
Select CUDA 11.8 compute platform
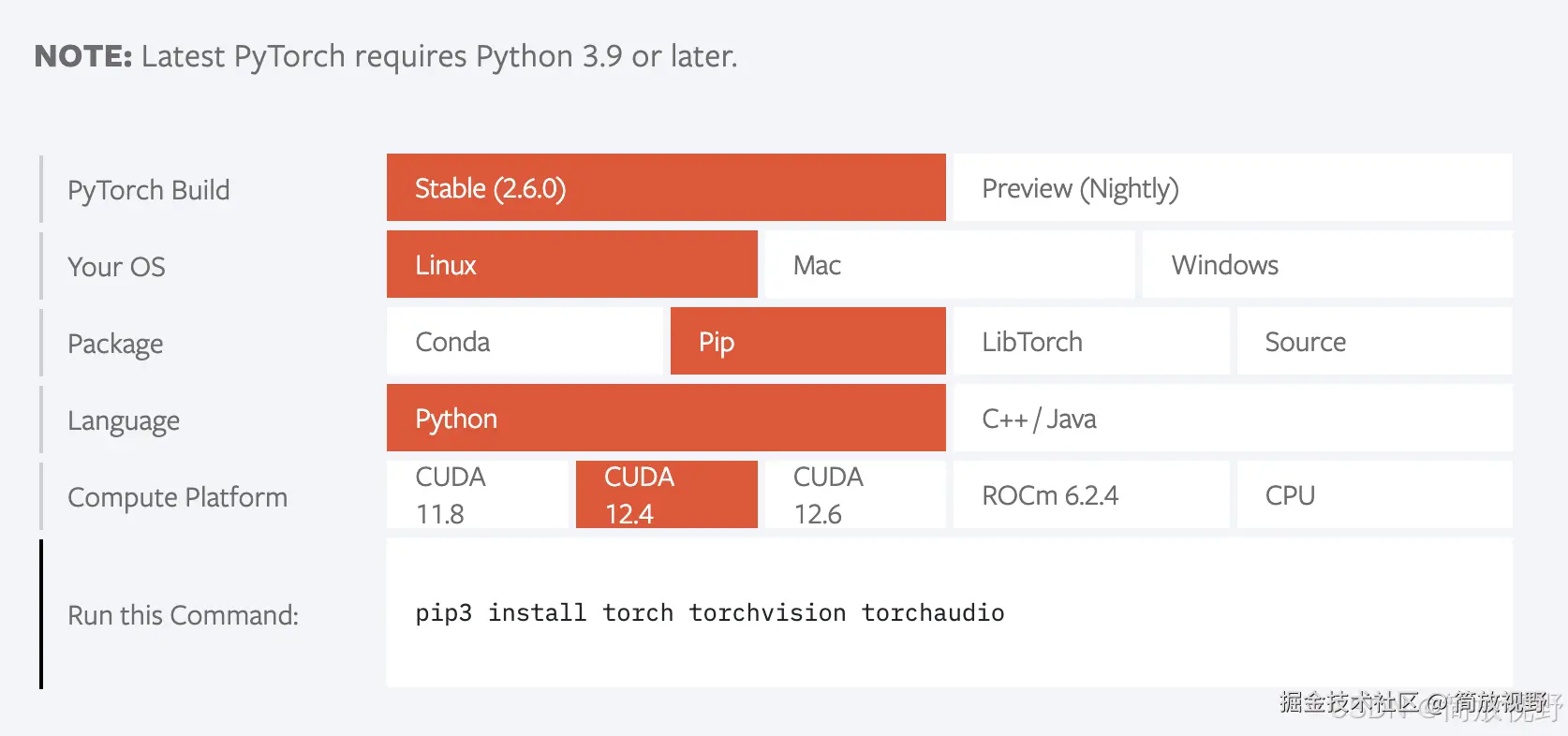pos(478,494)
